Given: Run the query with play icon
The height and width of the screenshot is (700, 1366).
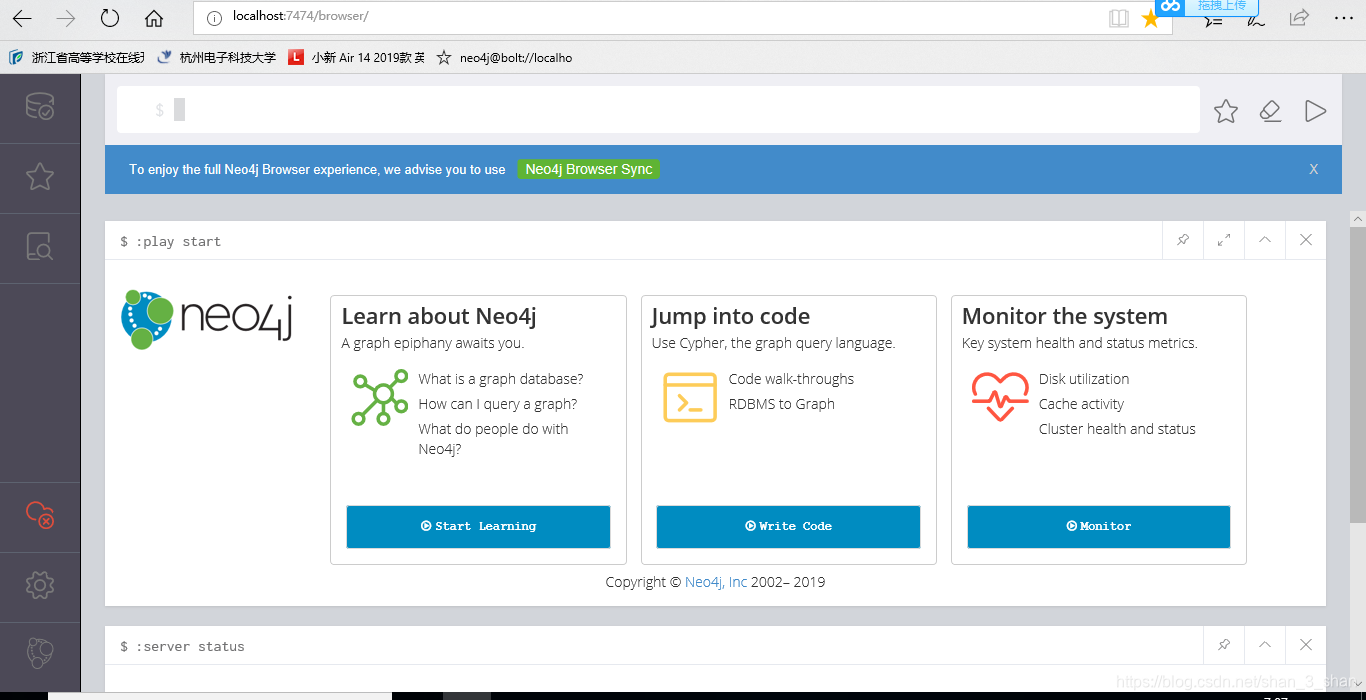Looking at the screenshot, I should (1316, 111).
